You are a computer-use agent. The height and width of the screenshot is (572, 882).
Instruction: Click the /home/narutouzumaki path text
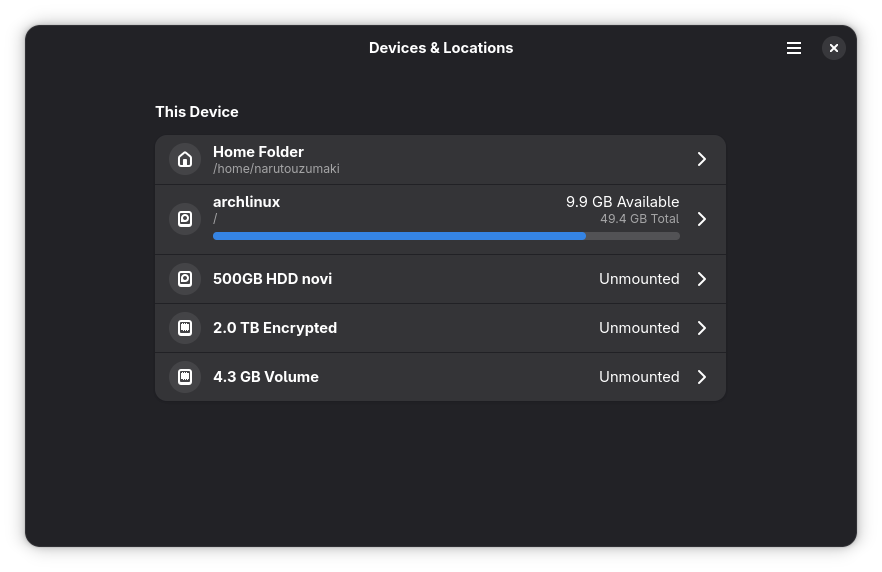[x=276, y=169]
